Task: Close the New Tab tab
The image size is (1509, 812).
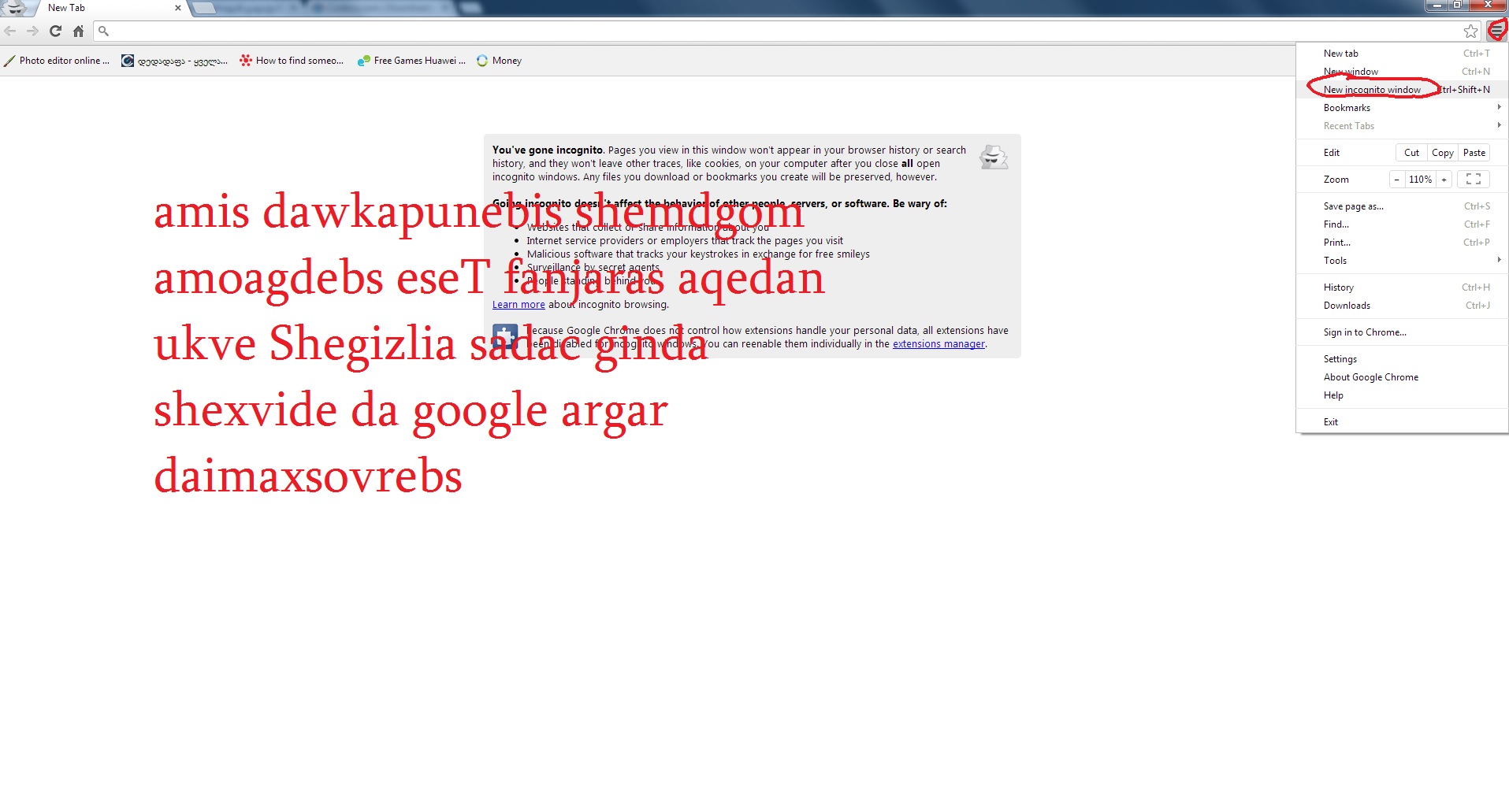Action: pos(178,8)
